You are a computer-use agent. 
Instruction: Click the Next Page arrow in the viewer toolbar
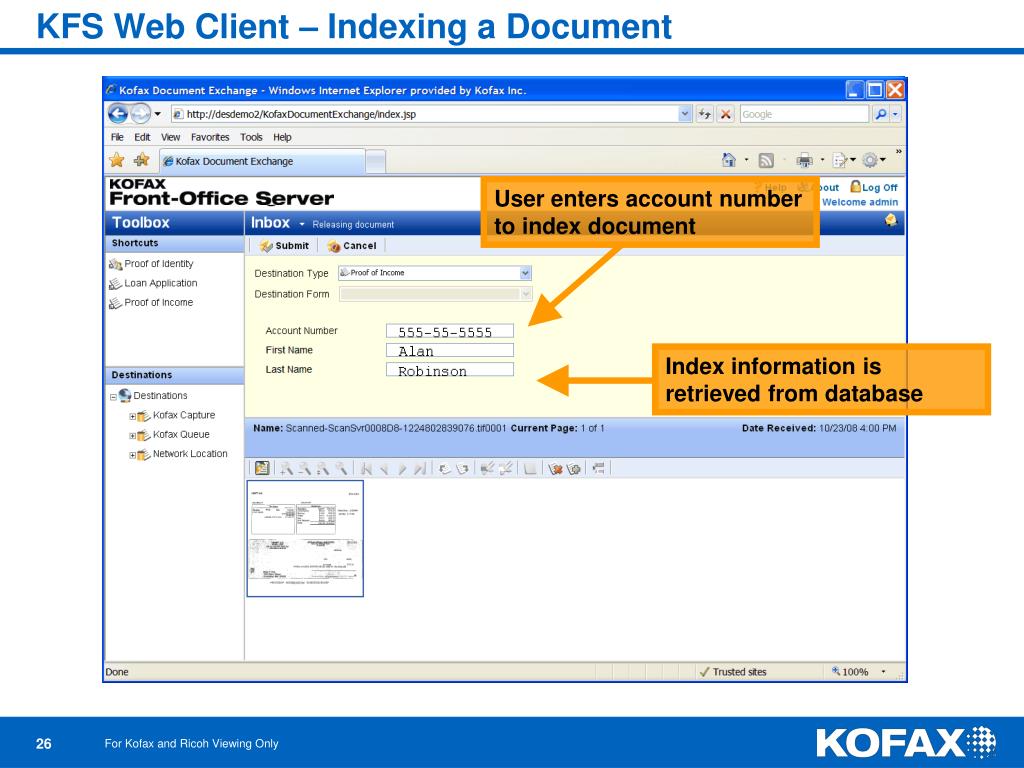402,468
